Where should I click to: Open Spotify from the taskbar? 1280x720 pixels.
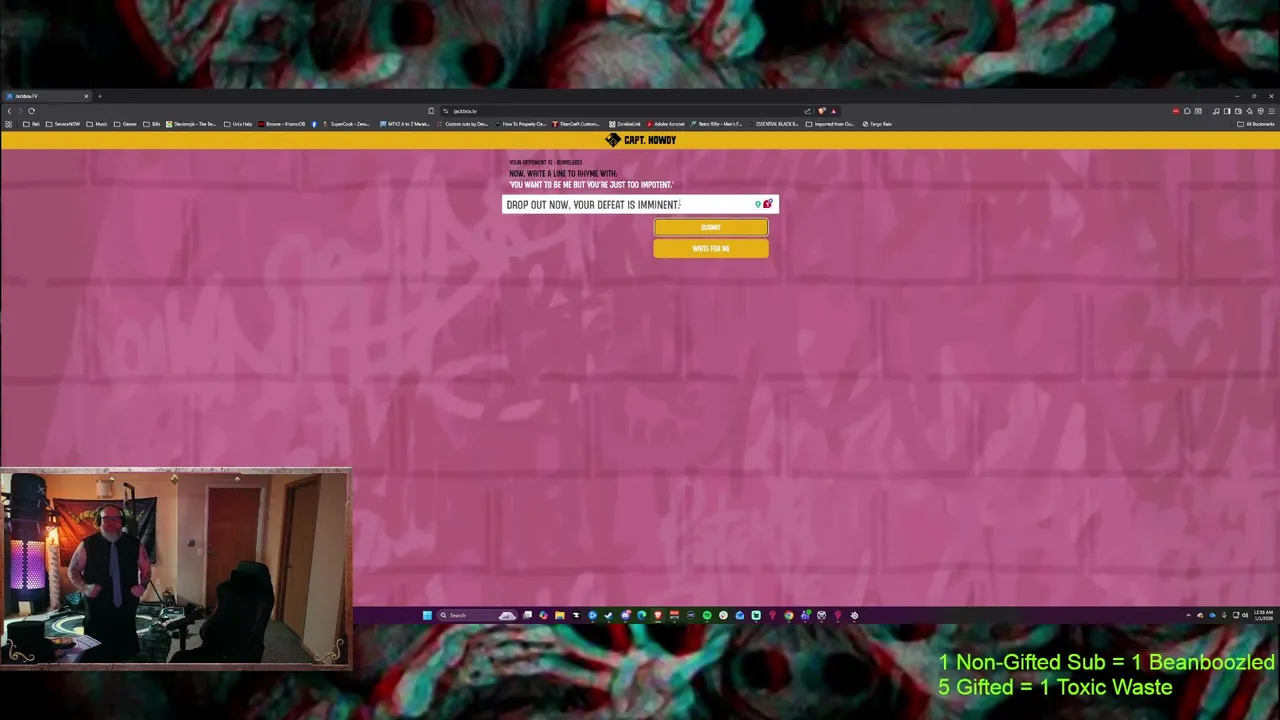point(707,615)
